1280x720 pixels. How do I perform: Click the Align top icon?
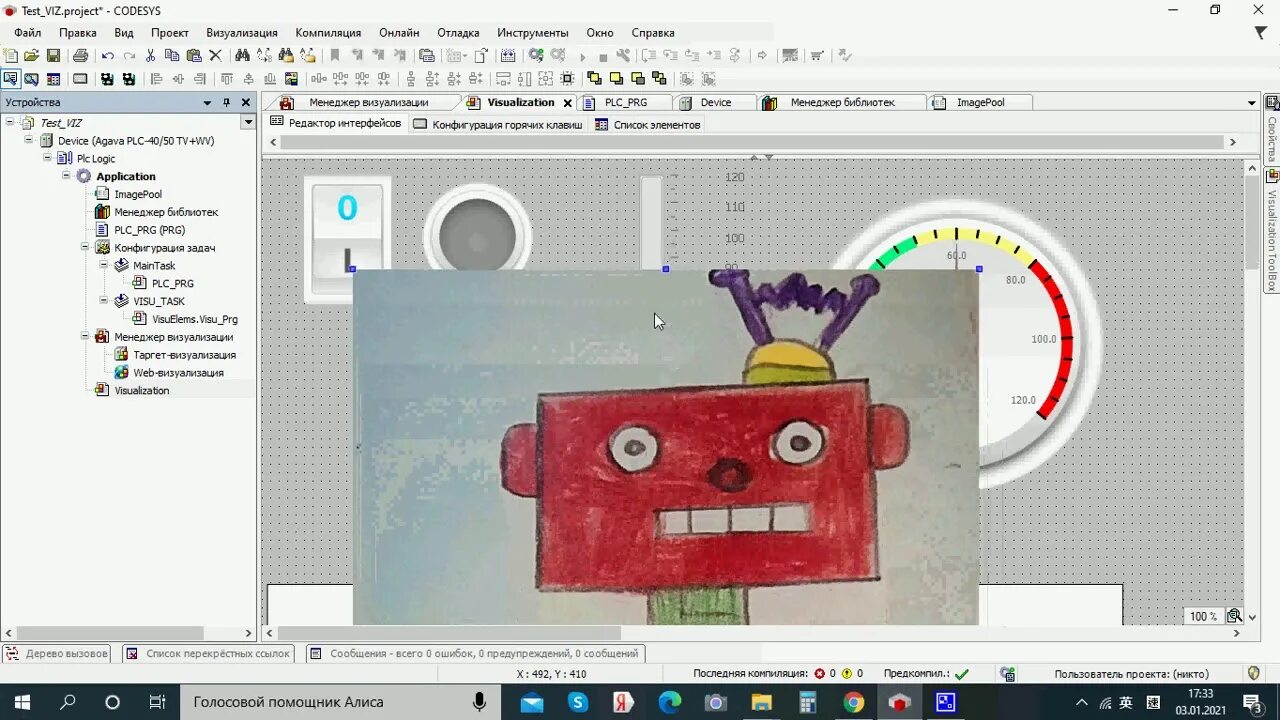pyautogui.click(x=227, y=79)
